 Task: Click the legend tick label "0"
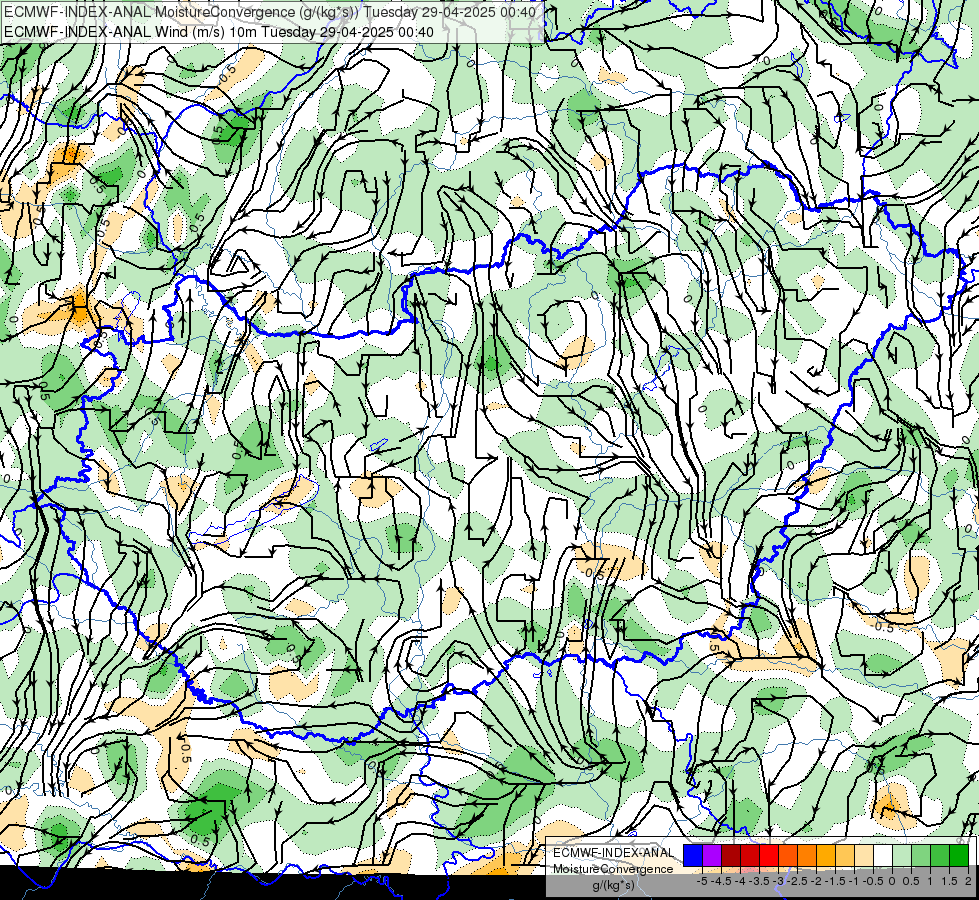[892, 881]
